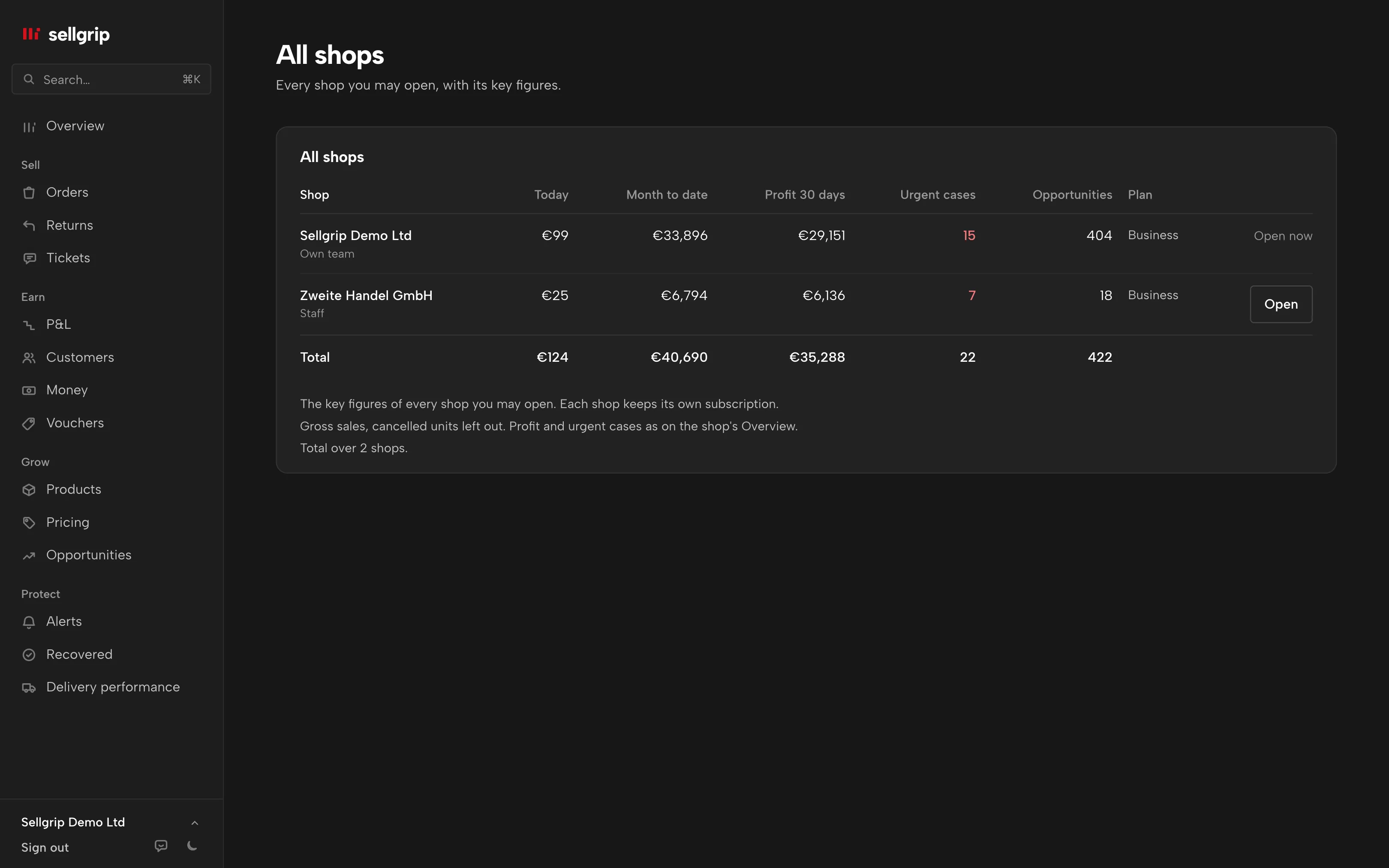Click the P&L chart icon
The height and width of the screenshot is (868, 1389).
click(29, 324)
